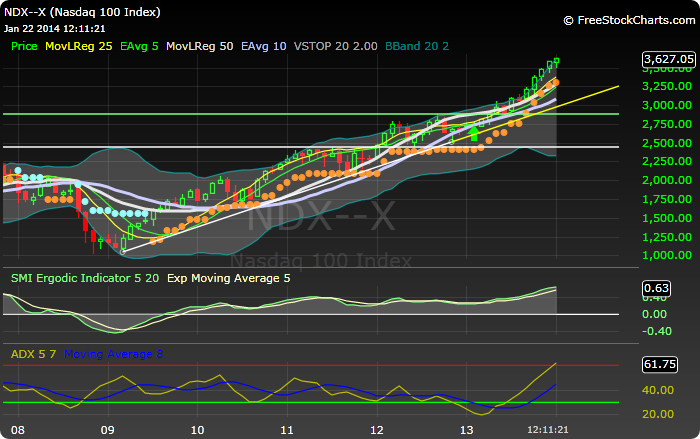Click the 40.00 ADX axis label
This screenshot has height=439, width=700.
658,390
